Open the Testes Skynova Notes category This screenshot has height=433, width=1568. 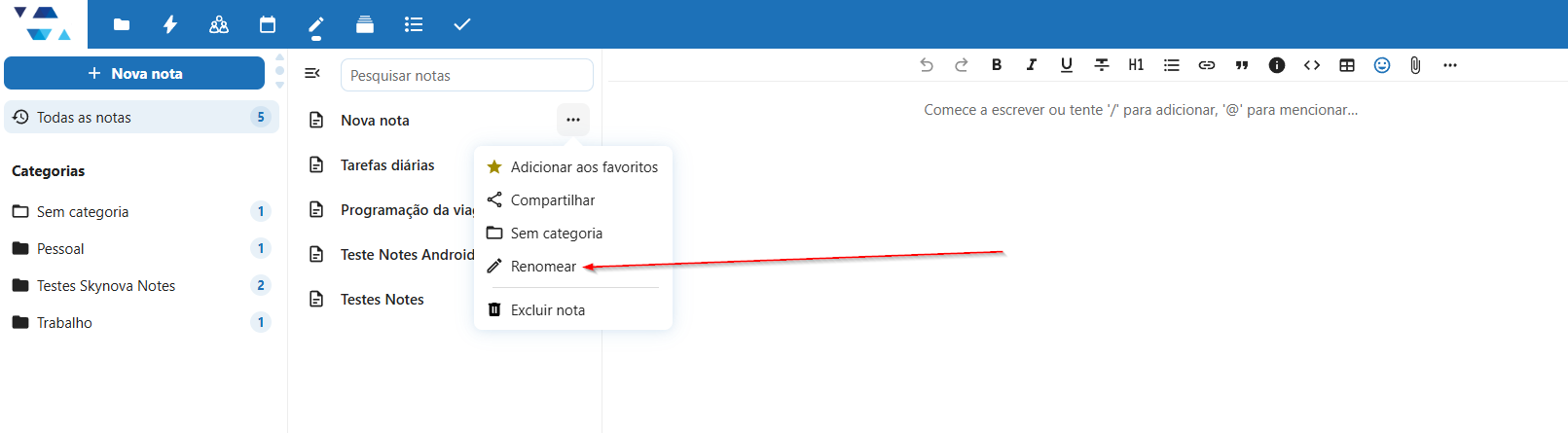[106, 286]
